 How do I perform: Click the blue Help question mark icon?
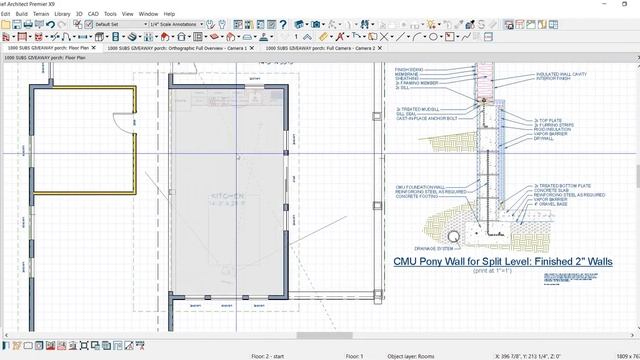[x=283, y=24]
